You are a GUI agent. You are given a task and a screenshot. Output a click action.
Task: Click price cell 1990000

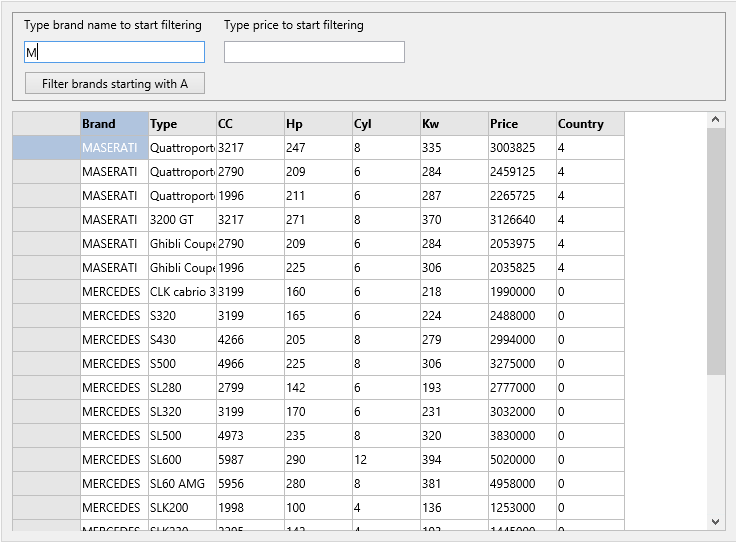(x=523, y=292)
